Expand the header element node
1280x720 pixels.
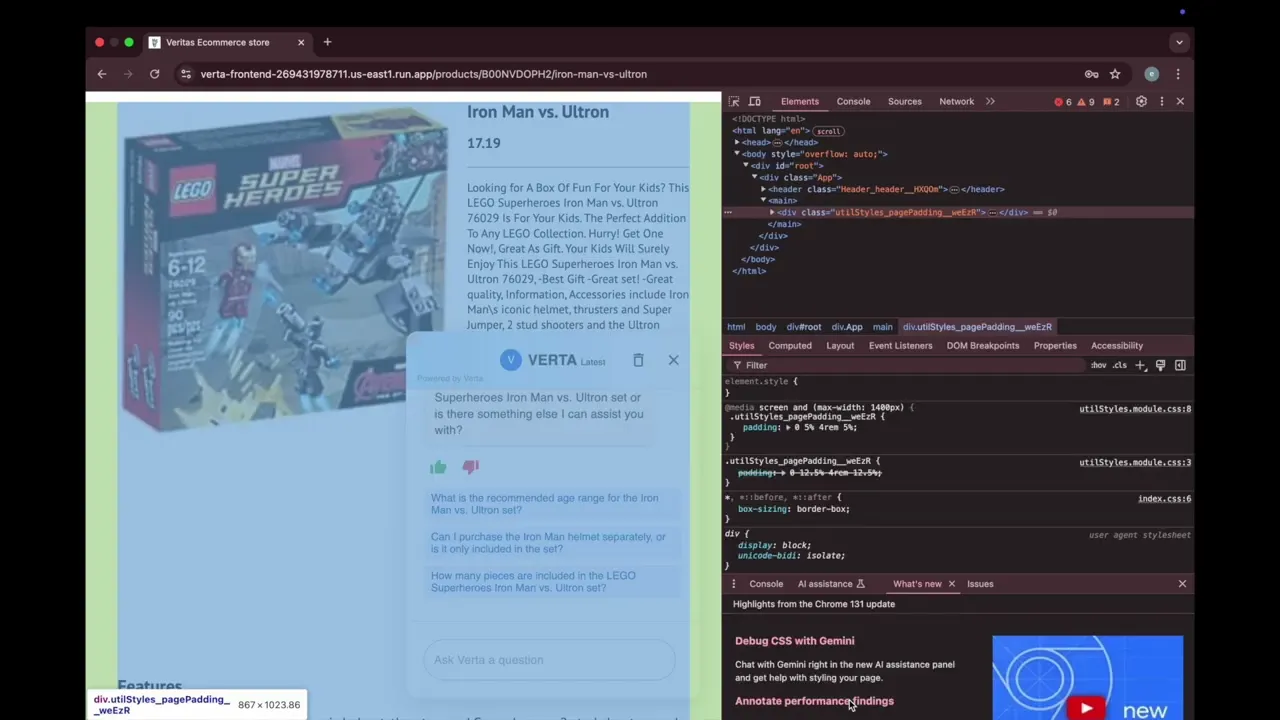[x=764, y=189]
